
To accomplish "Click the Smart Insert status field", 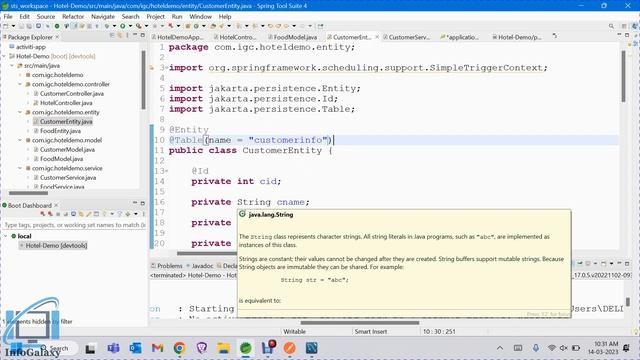I will click(371, 331).
